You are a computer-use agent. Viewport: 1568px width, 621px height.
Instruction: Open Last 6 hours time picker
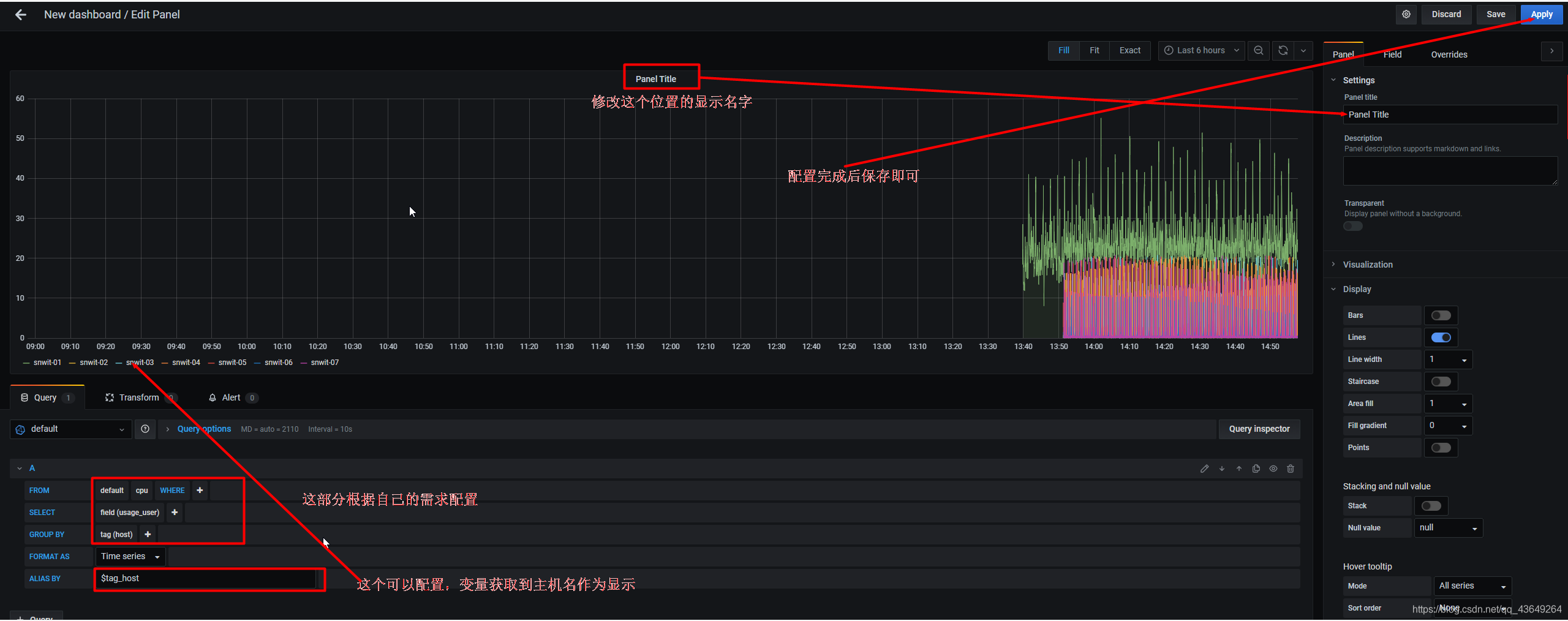[1201, 50]
